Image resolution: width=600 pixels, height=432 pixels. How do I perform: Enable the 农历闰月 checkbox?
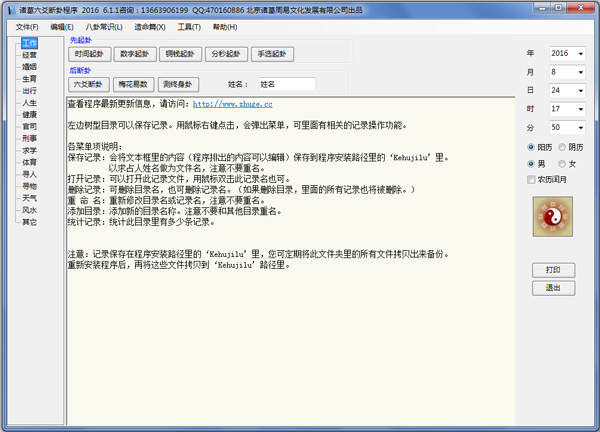532,179
